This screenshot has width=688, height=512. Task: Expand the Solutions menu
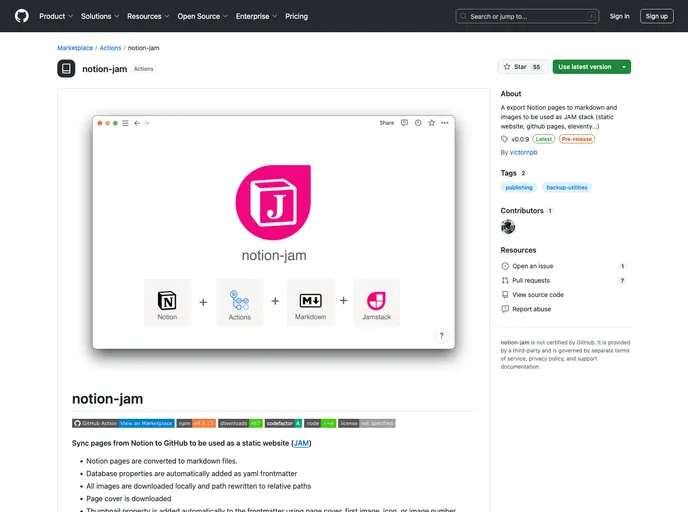100,16
